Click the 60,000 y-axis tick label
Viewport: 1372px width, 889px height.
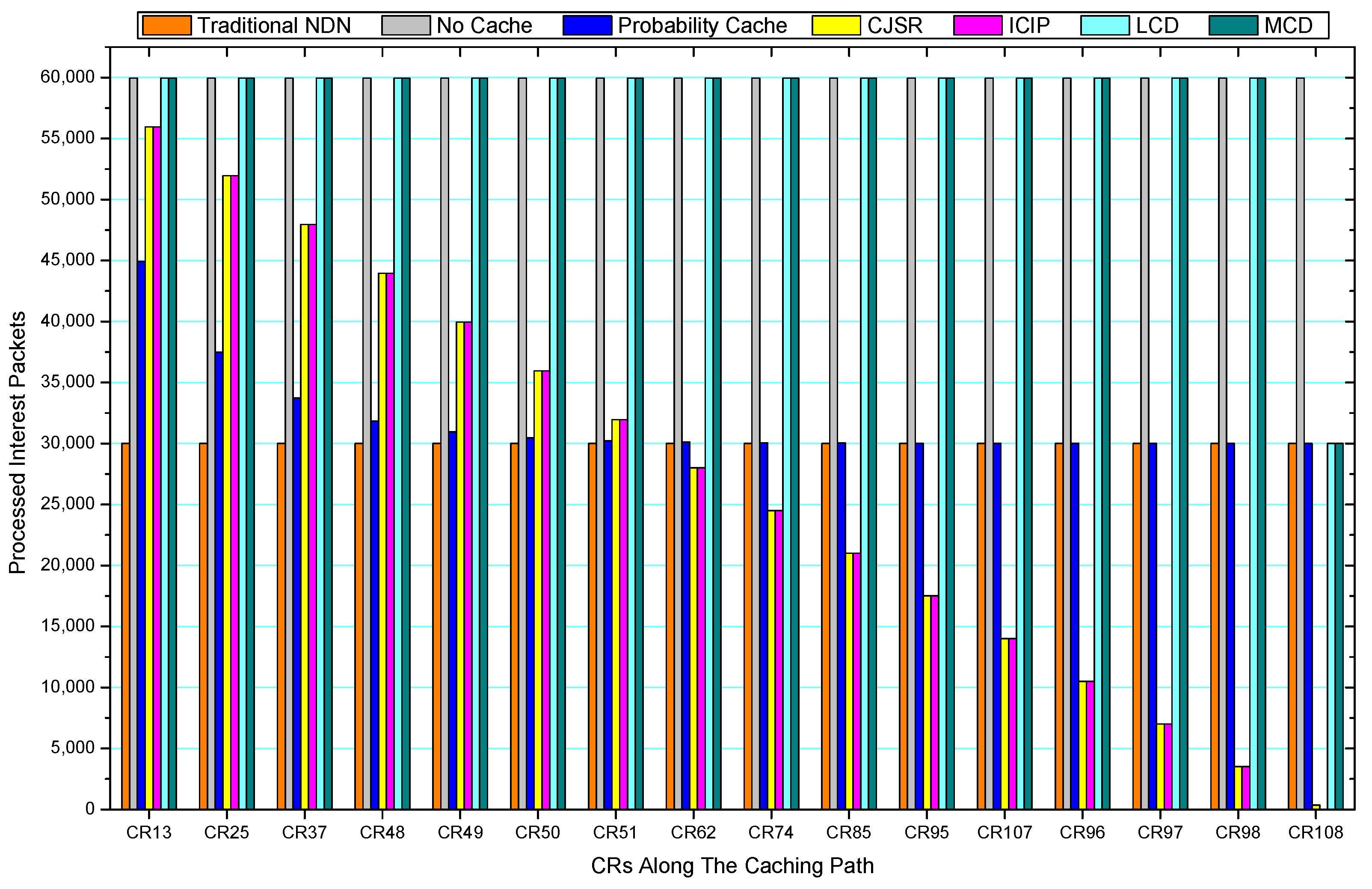coord(68,77)
